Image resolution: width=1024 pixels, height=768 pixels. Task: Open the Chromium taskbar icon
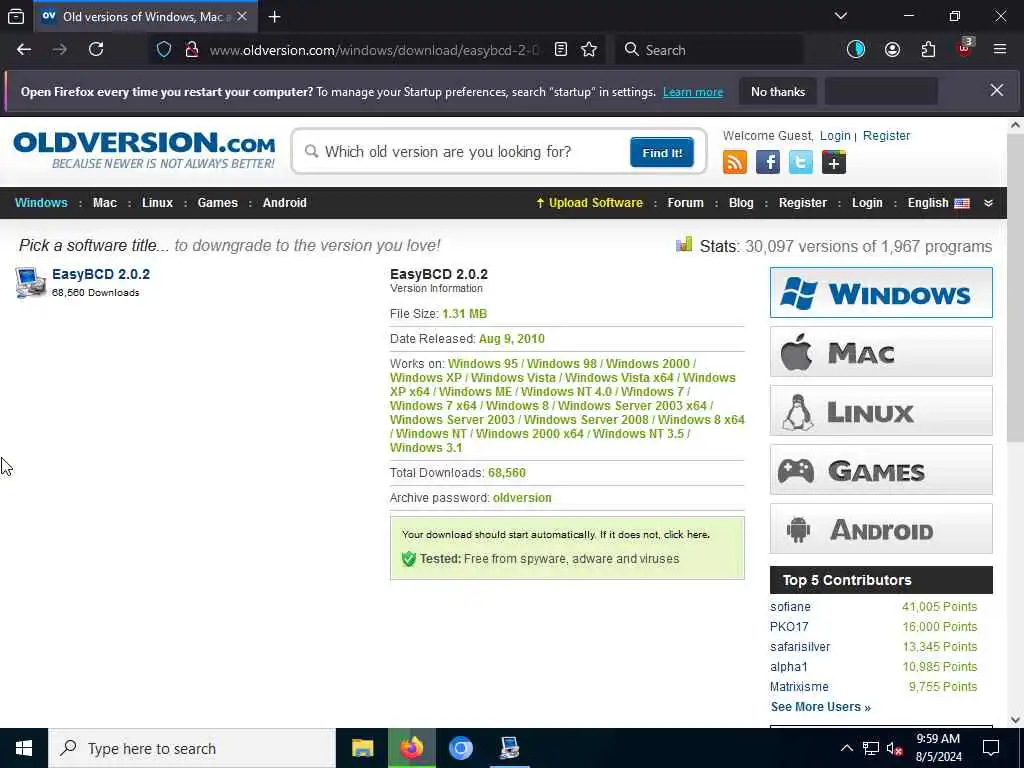pyautogui.click(x=460, y=748)
